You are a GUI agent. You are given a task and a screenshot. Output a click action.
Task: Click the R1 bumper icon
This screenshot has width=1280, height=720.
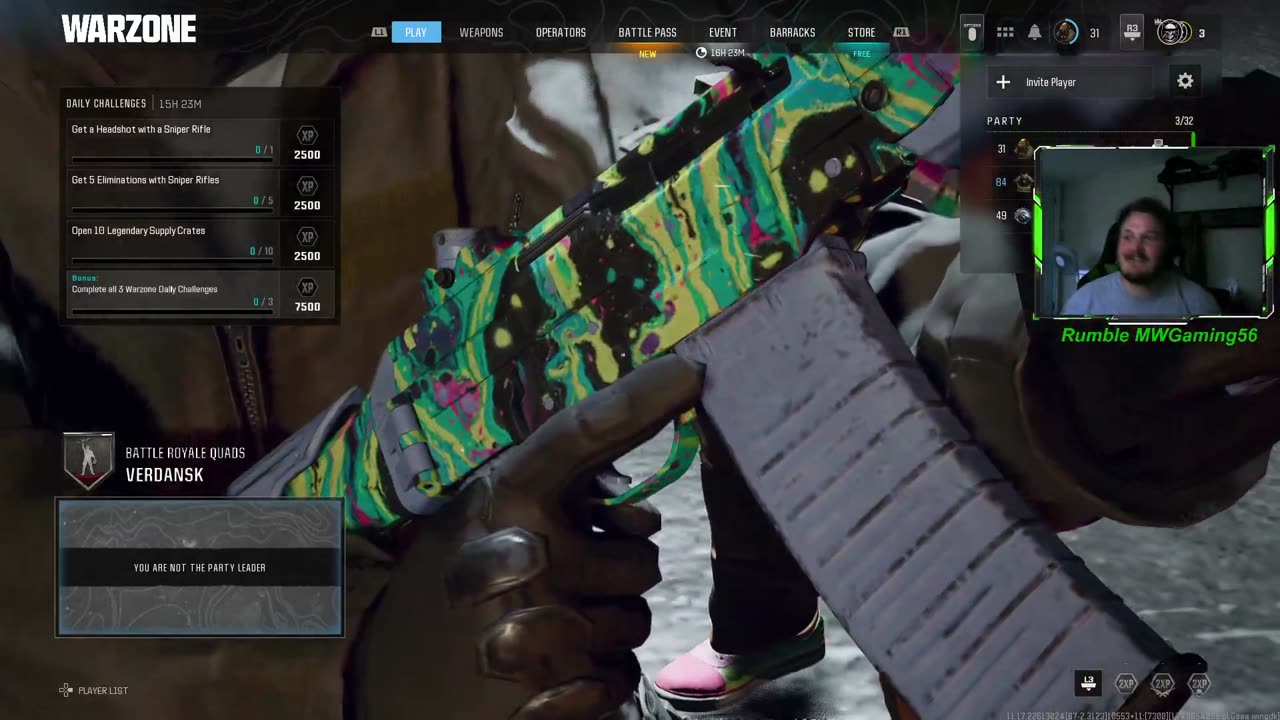[901, 32]
